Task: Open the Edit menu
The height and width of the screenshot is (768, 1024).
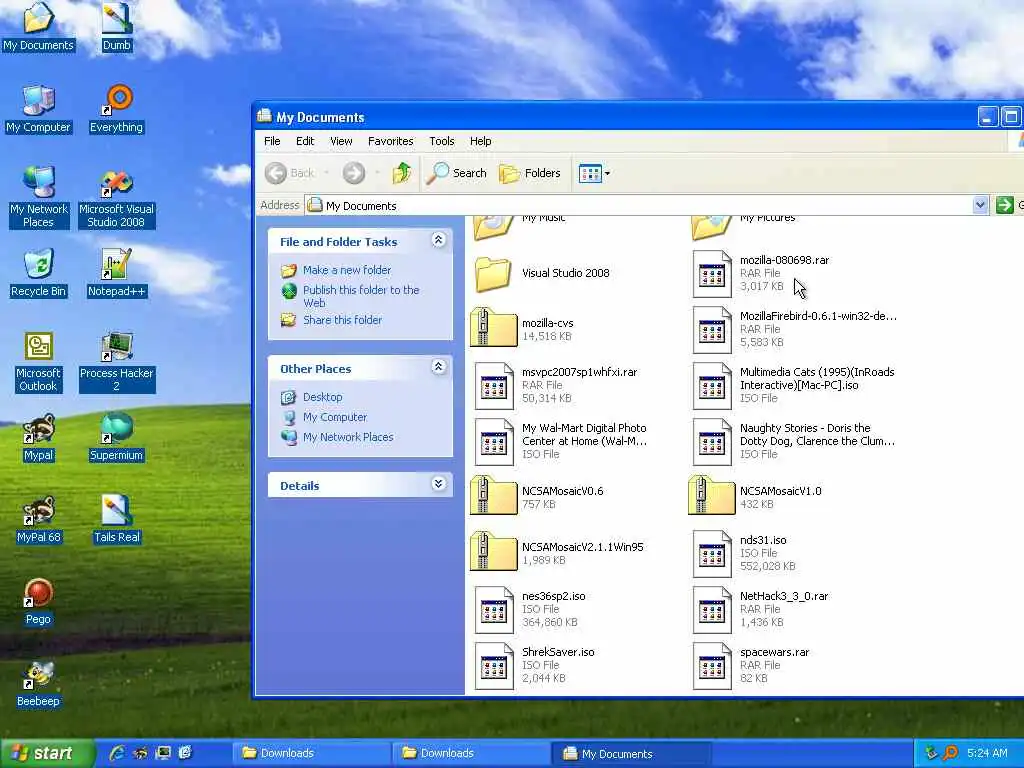Action: click(x=305, y=141)
